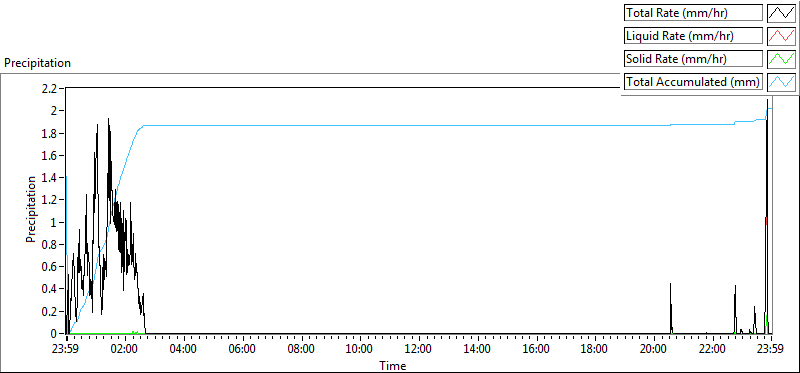Select the Solid Rate (mm/hr) legend label

click(694, 59)
